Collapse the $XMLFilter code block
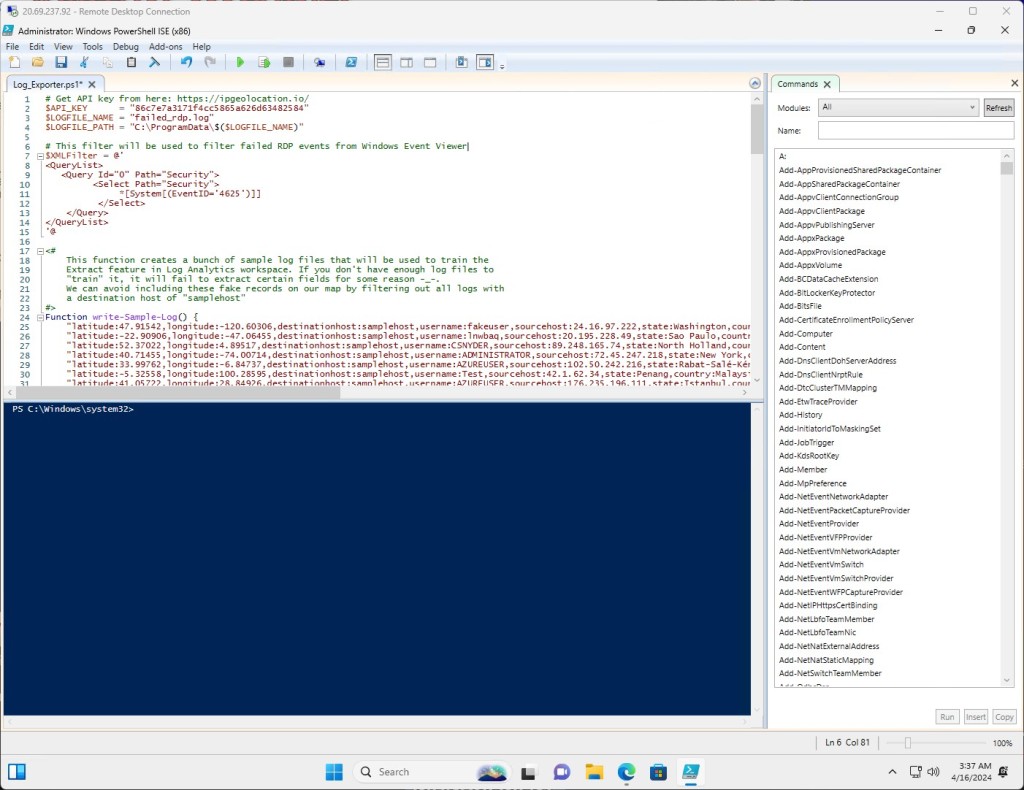This screenshot has width=1024, height=790. pyautogui.click(x=38, y=156)
